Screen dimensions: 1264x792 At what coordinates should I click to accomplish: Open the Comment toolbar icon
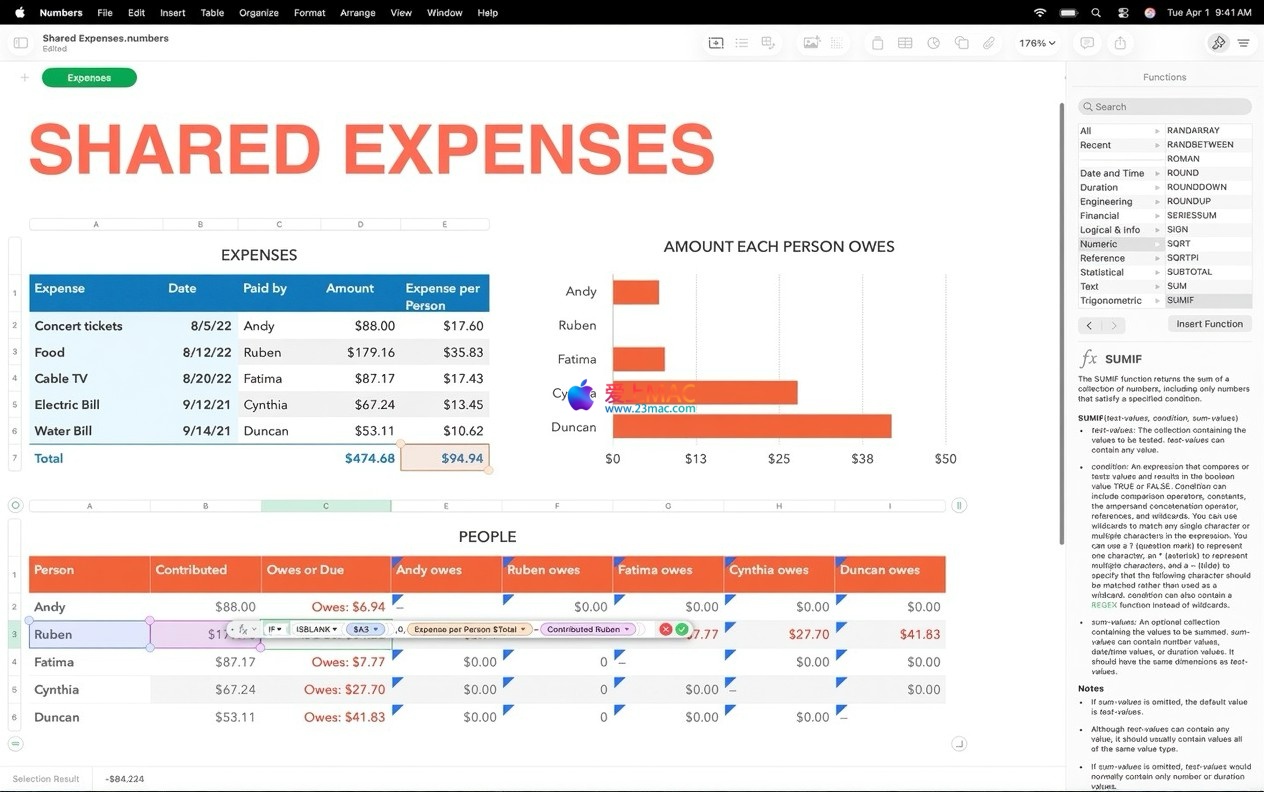1087,43
